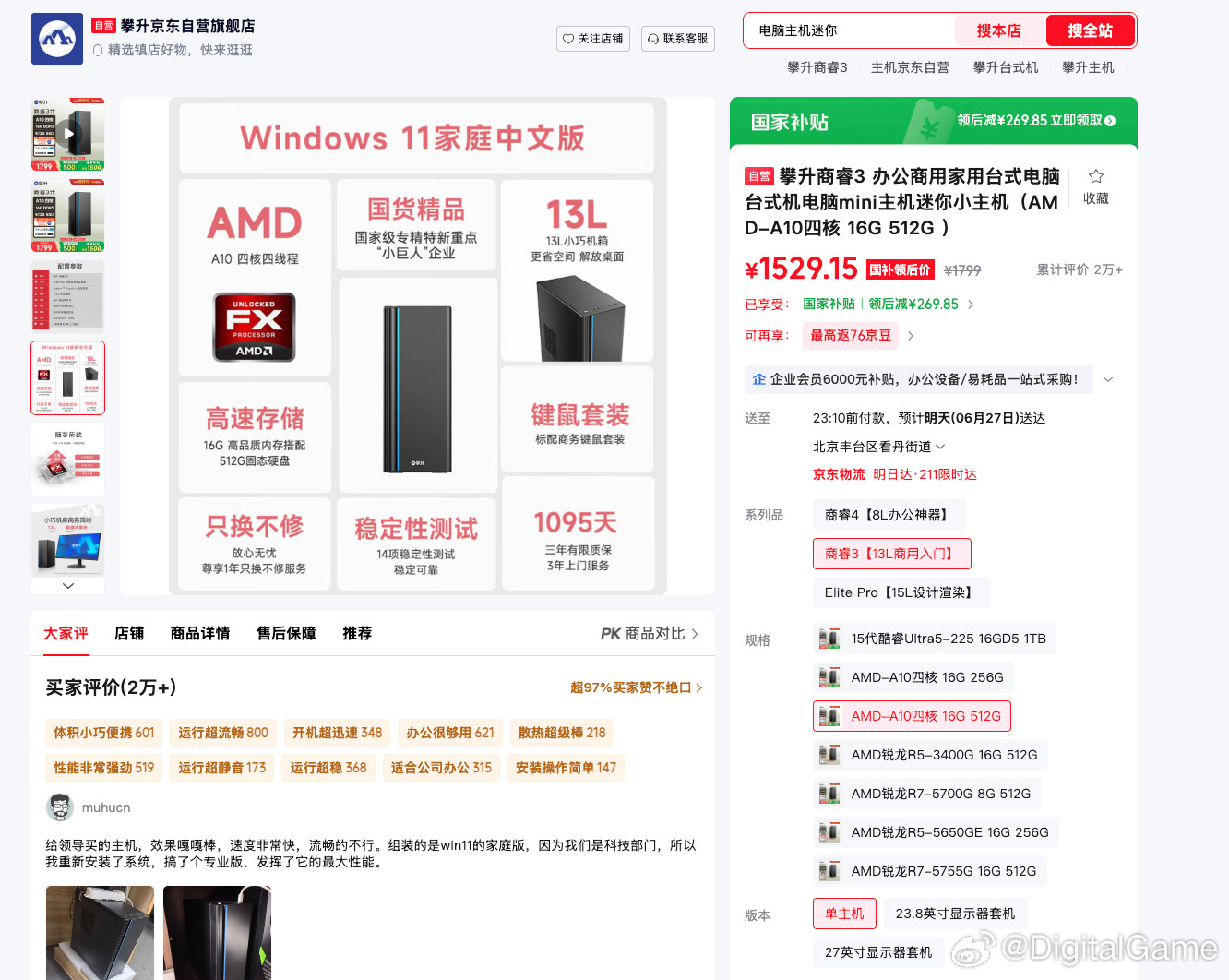
Task: Select version 27英寸显示器套机
Action: tap(878, 952)
